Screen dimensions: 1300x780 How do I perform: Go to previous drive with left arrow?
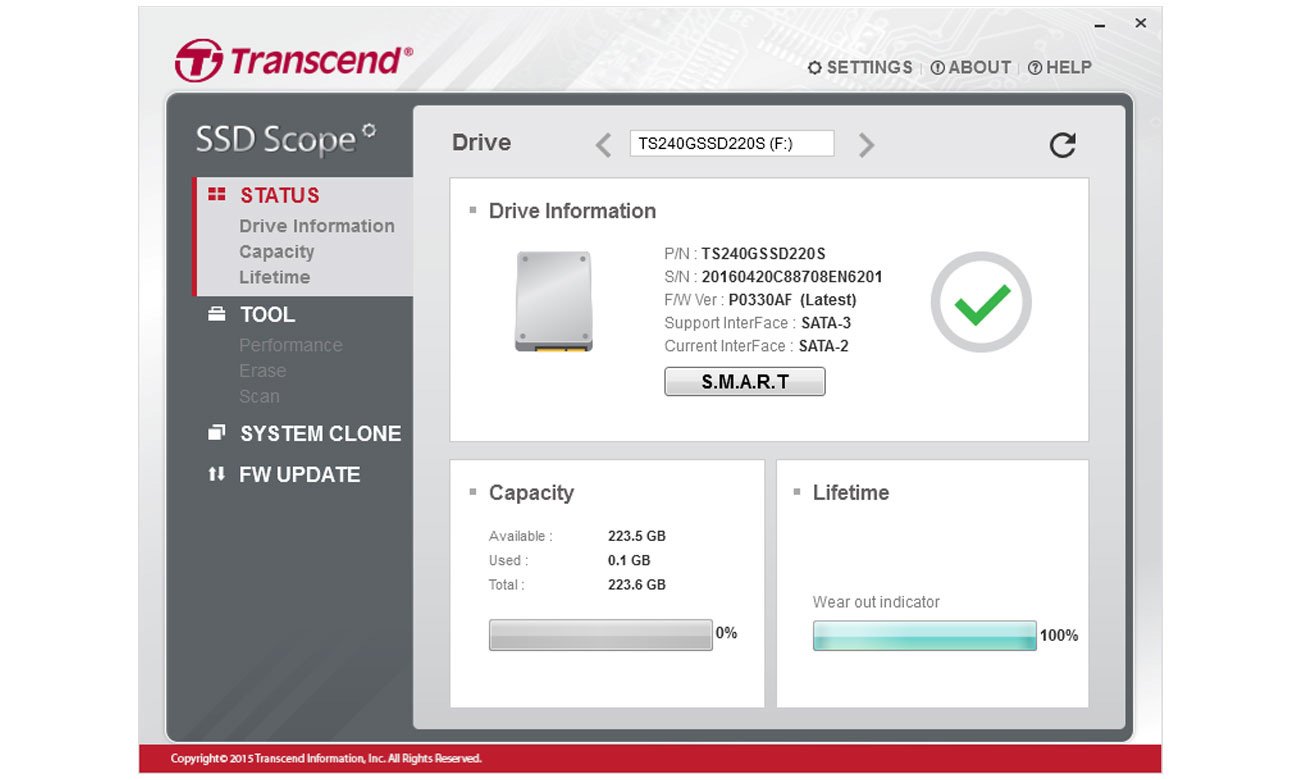[x=603, y=145]
